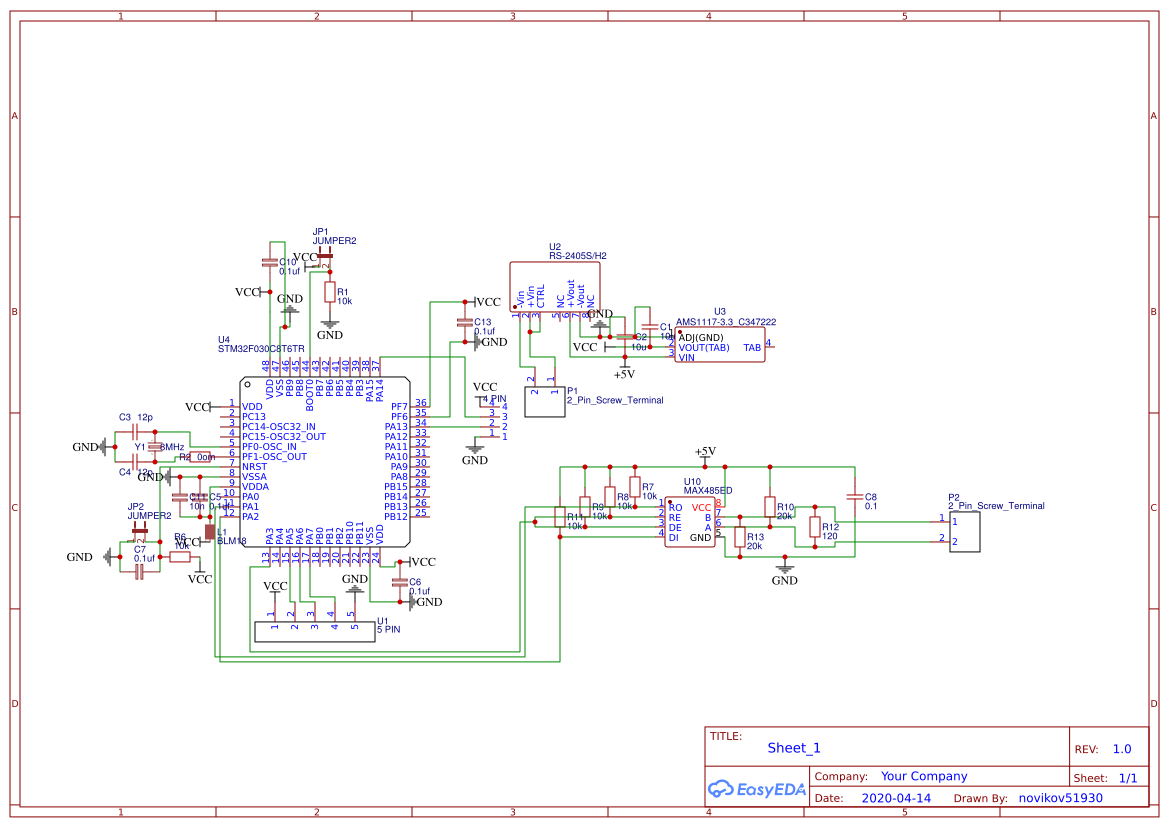
Task: Select the STM32F030C8T6TR microcontroller symbol U4
Action: 325,460
